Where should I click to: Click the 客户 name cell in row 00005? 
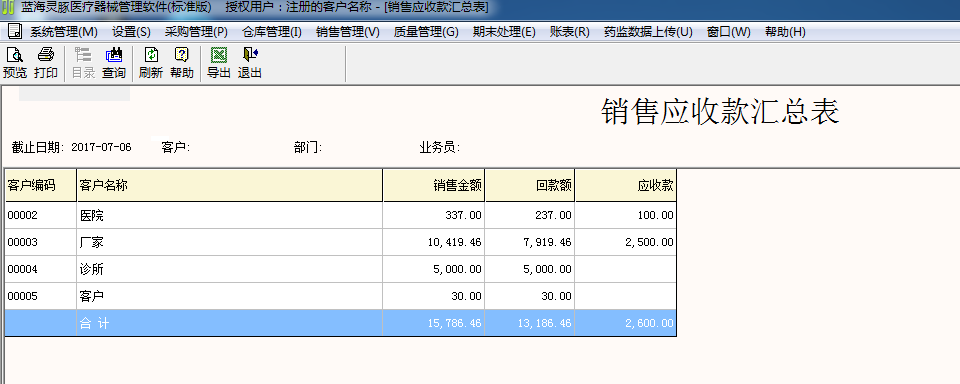[x=230, y=296]
